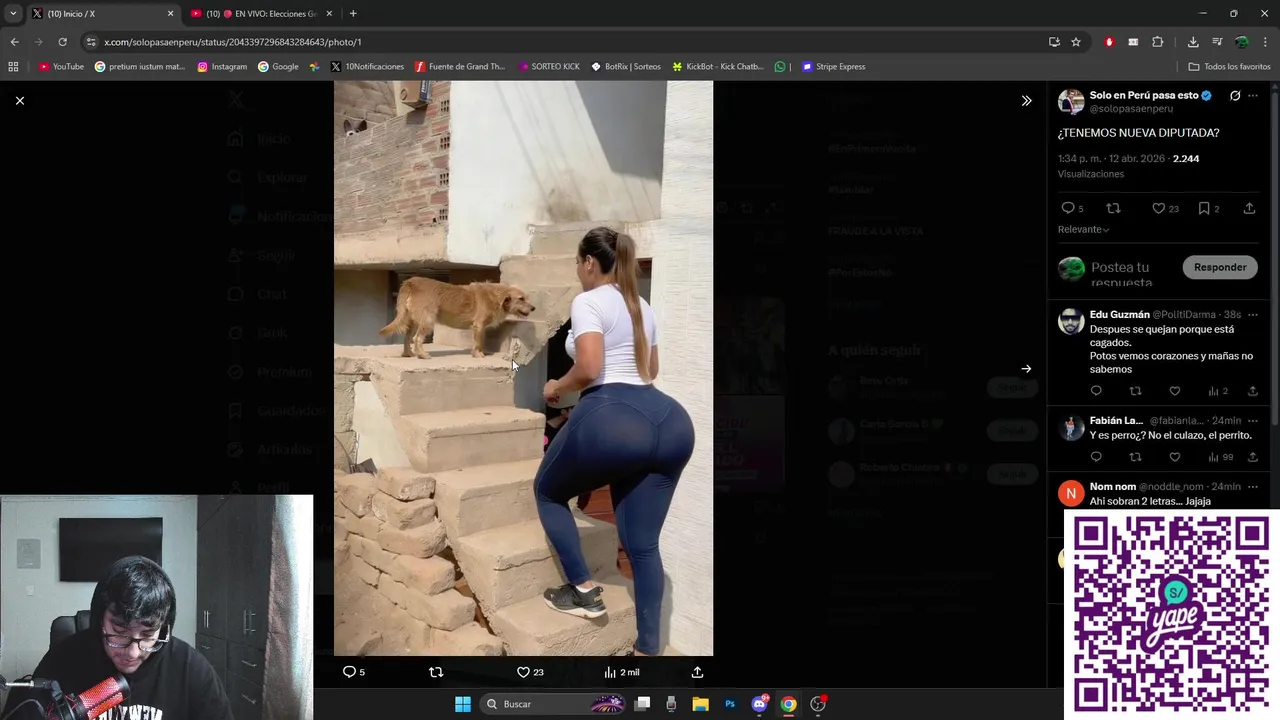Share the post from the sidebar action row
The image size is (1280, 720).
coord(1249,208)
